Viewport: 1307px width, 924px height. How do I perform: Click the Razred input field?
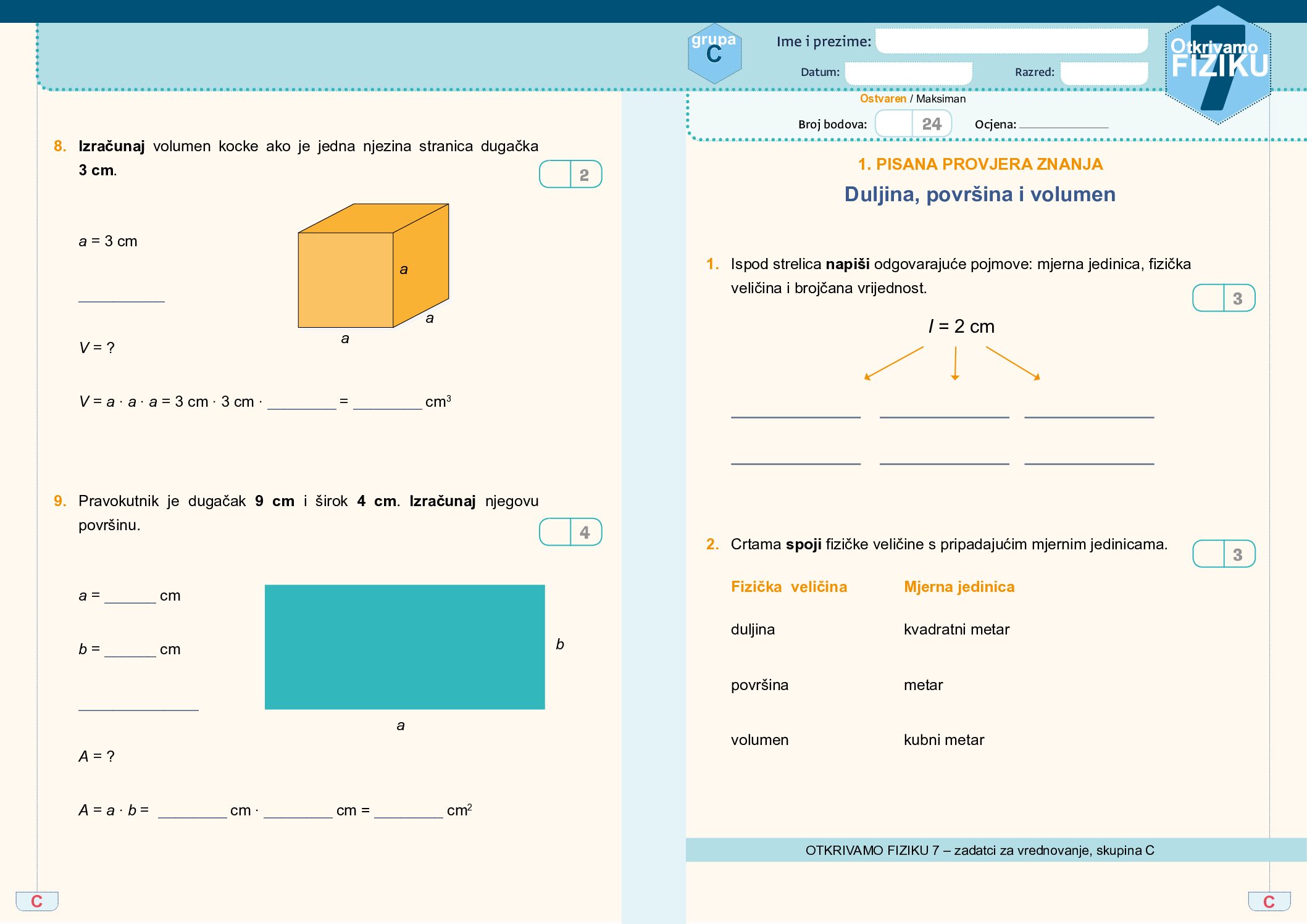[x=1104, y=72]
